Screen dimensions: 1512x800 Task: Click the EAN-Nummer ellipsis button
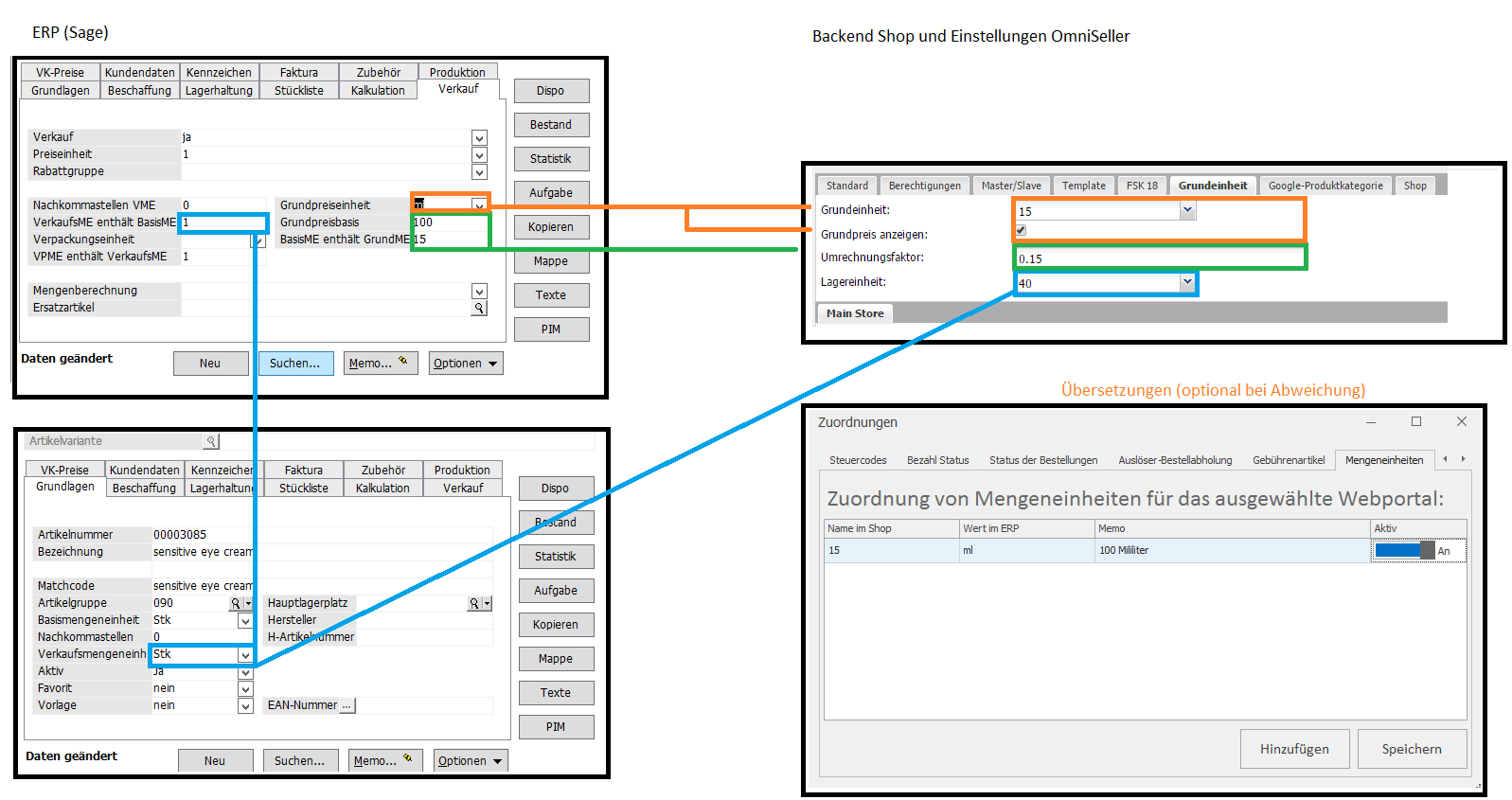347,705
